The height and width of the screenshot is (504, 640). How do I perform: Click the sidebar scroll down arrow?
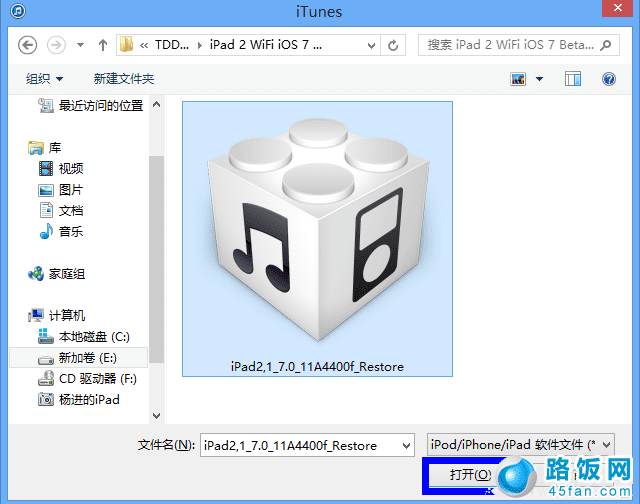[x=156, y=416]
